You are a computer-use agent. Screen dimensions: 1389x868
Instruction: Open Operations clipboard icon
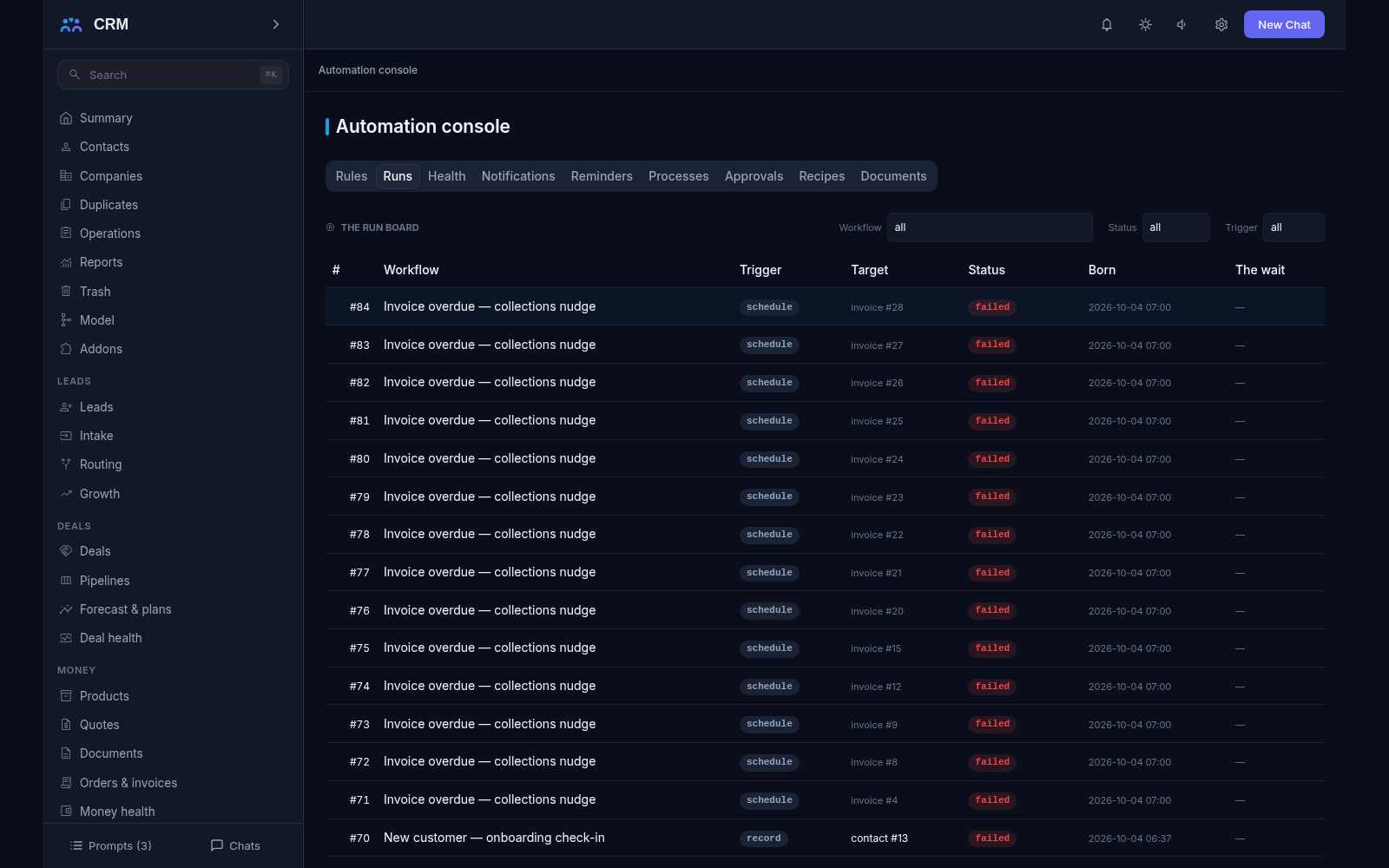[66, 233]
